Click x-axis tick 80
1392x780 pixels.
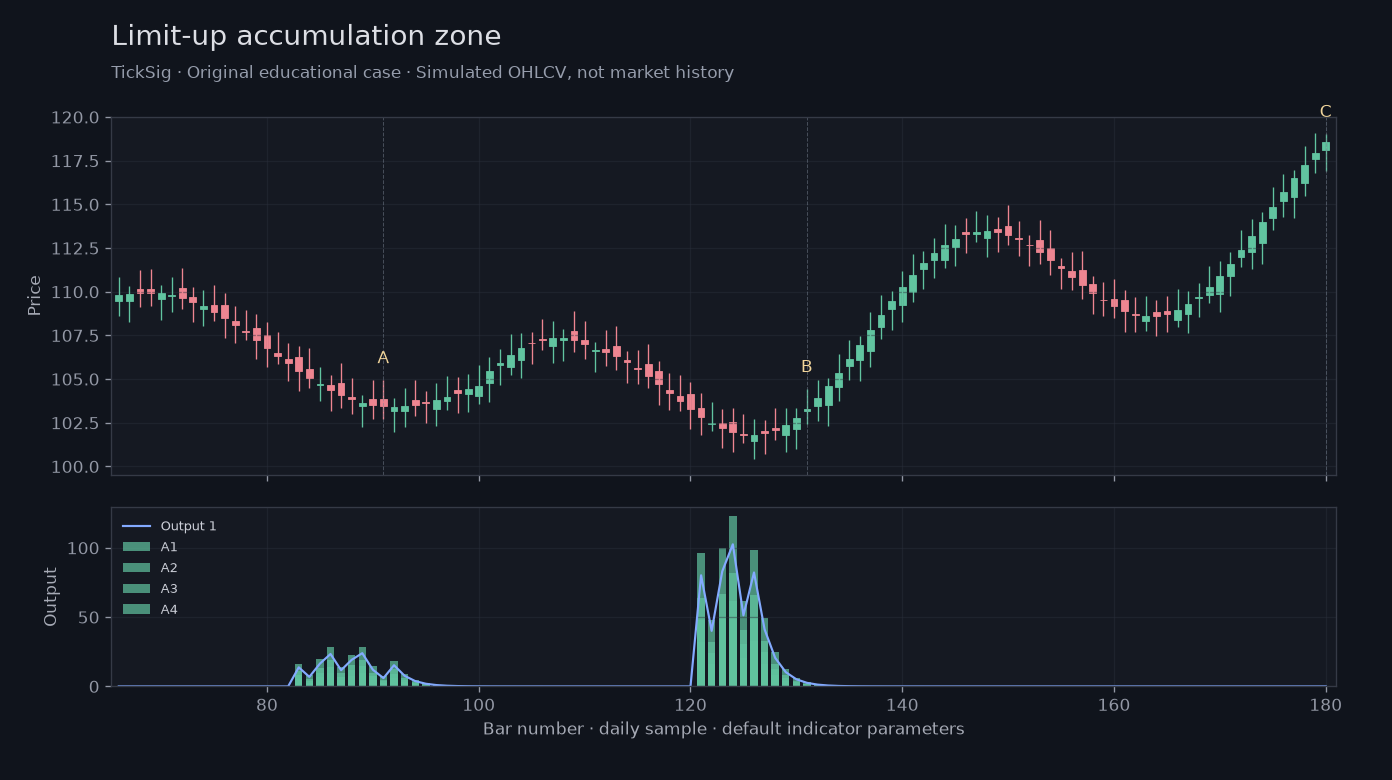(267, 704)
